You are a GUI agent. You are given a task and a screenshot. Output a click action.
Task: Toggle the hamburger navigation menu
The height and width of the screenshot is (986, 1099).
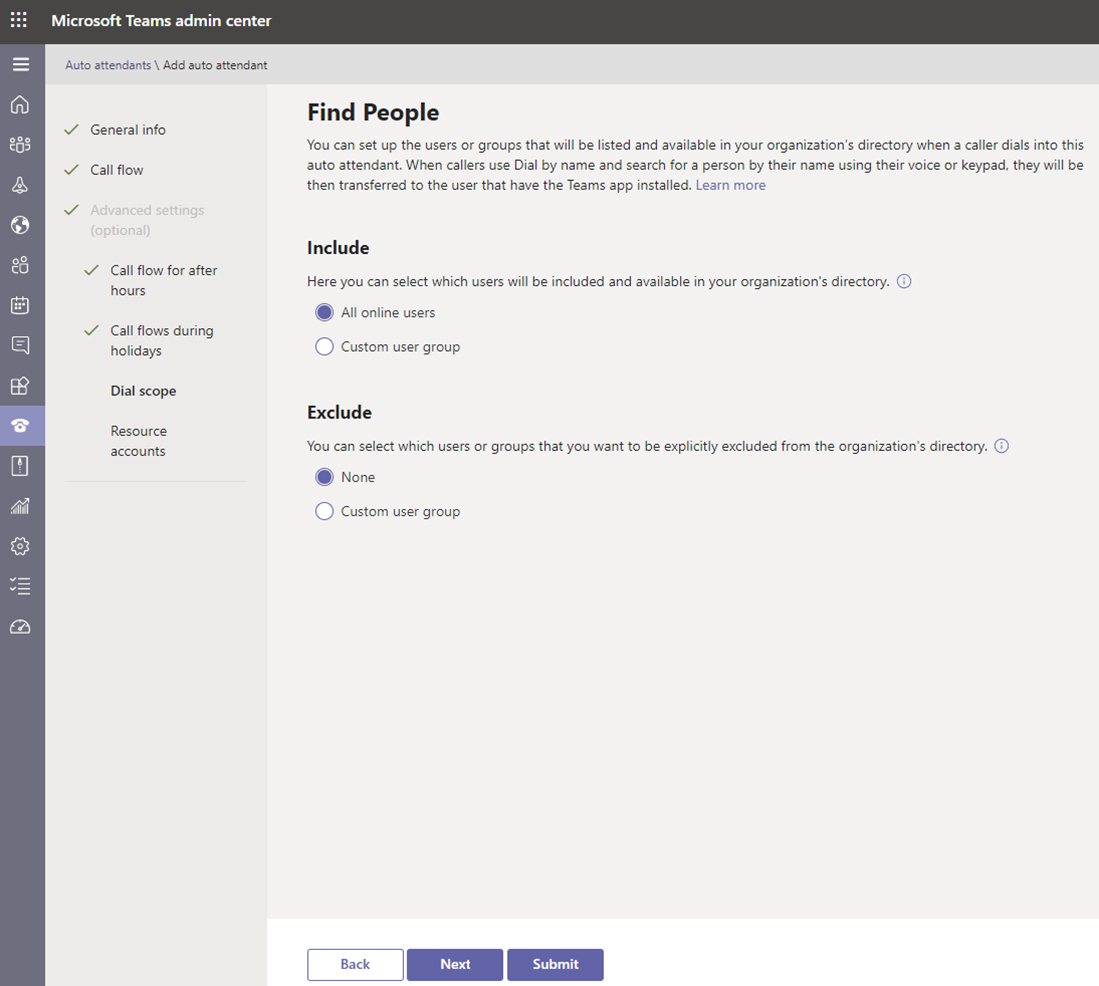coord(20,65)
